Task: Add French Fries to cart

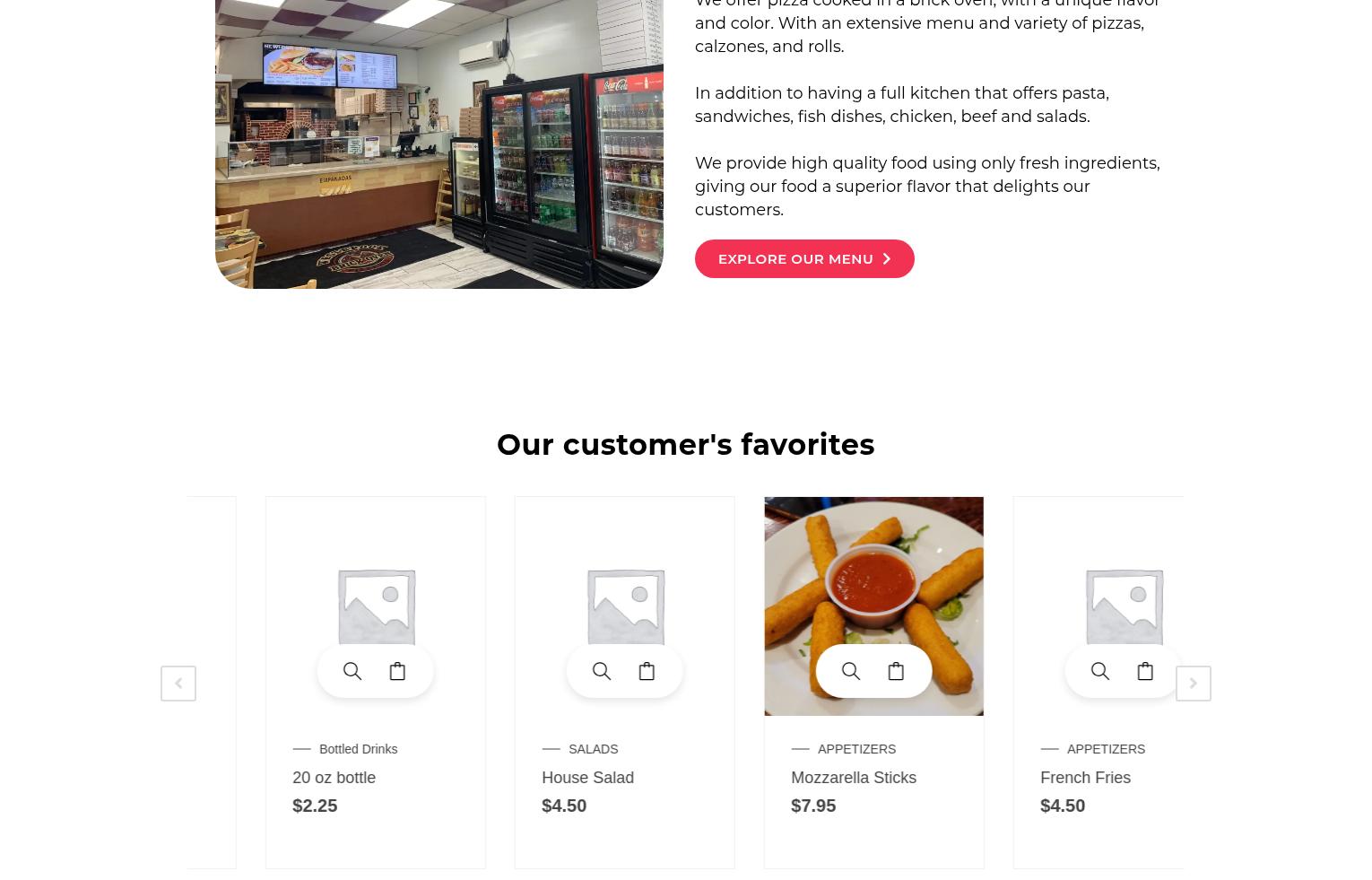Action: click(1145, 671)
